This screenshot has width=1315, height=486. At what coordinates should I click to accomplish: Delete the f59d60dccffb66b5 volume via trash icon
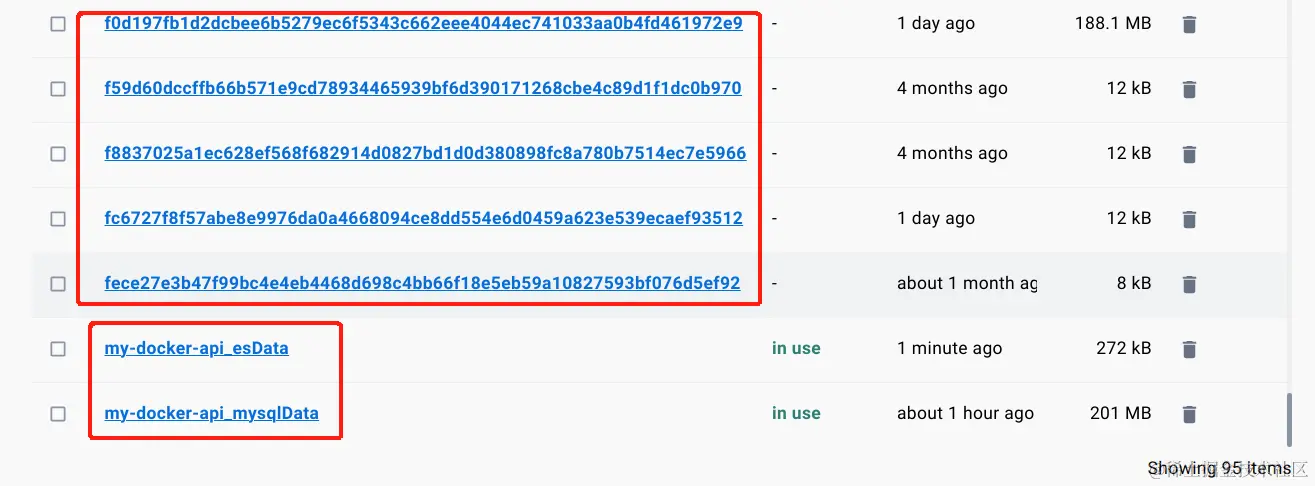pos(1189,89)
